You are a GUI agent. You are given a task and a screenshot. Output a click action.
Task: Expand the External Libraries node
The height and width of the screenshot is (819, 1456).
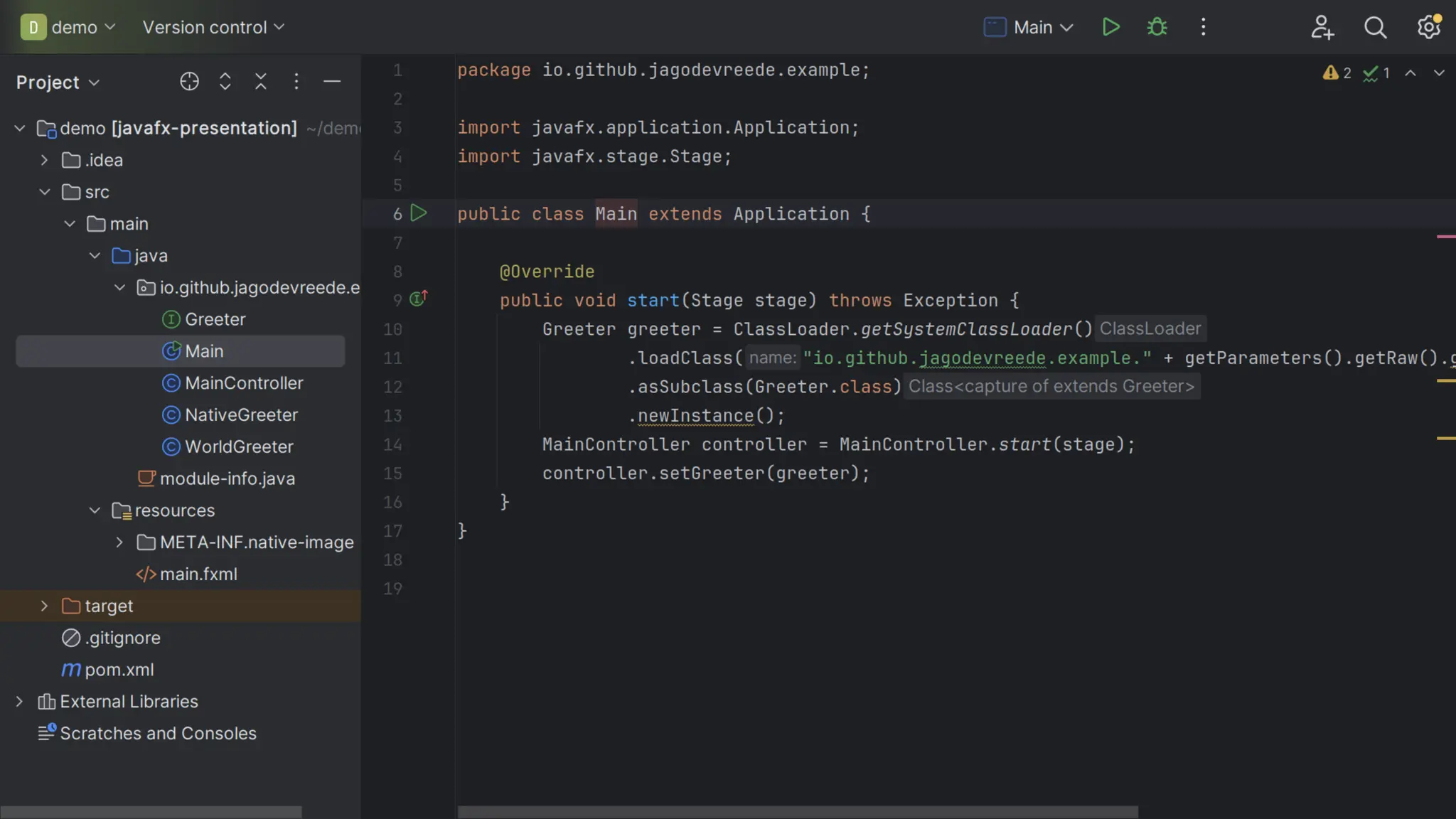pyautogui.click(x=19, y=702)
